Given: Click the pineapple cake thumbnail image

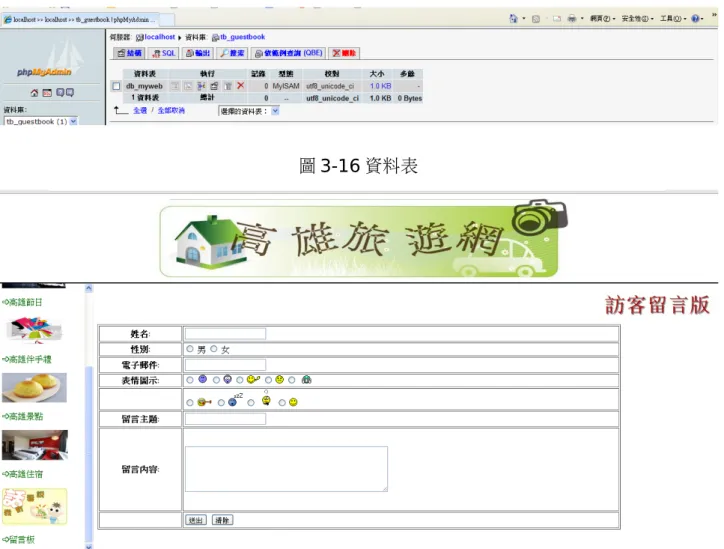Looking at the screenshot, I should coord(34,388).
